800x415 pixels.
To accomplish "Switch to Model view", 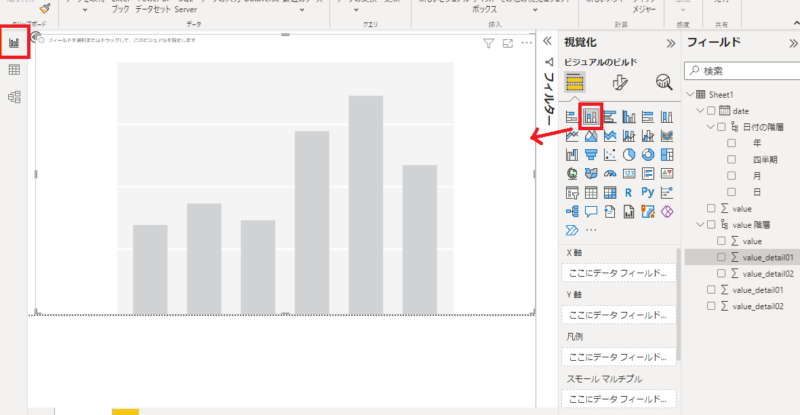I will 14,97.
